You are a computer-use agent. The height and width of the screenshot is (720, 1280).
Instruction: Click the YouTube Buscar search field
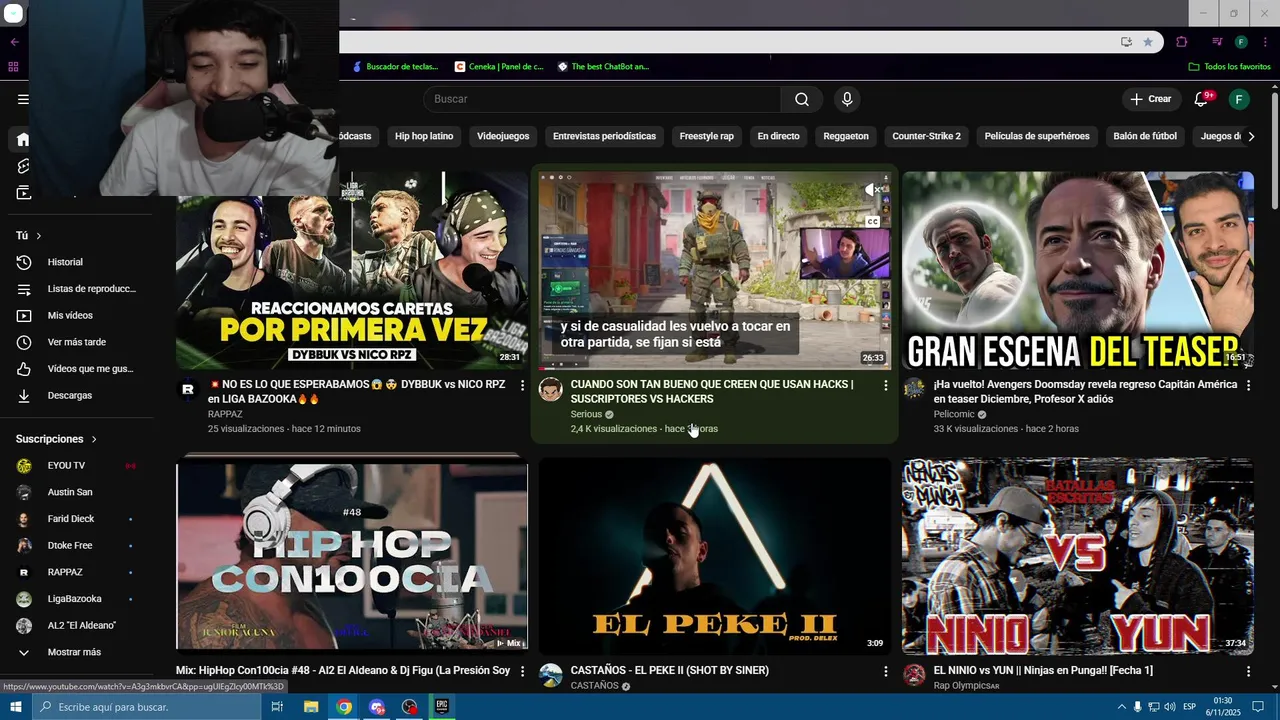(x=603, y=99)
